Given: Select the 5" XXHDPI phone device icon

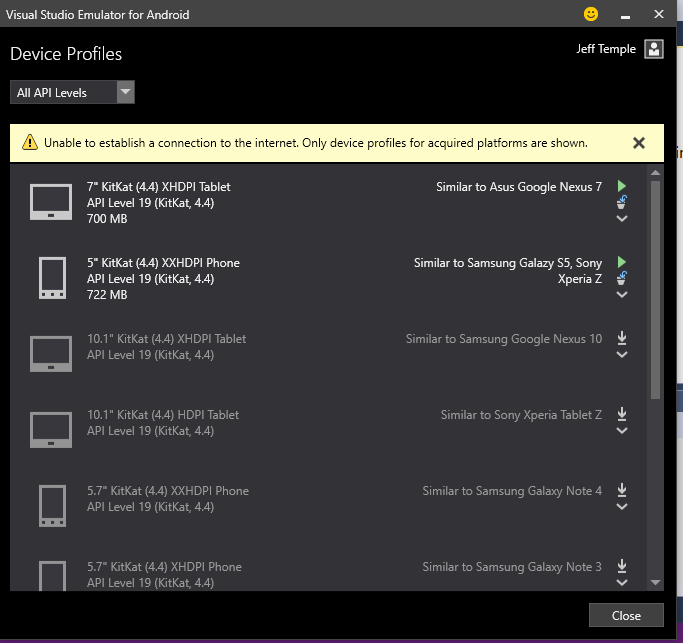Looking at the screenshot, I should tap(52, 278).
